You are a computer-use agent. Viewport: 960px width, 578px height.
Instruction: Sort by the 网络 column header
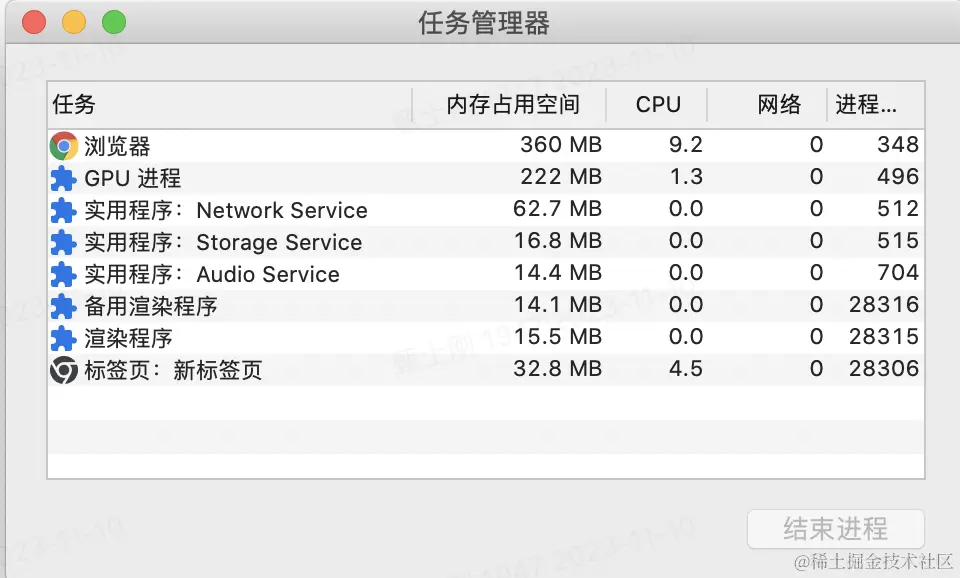click(x=779, y=105)
